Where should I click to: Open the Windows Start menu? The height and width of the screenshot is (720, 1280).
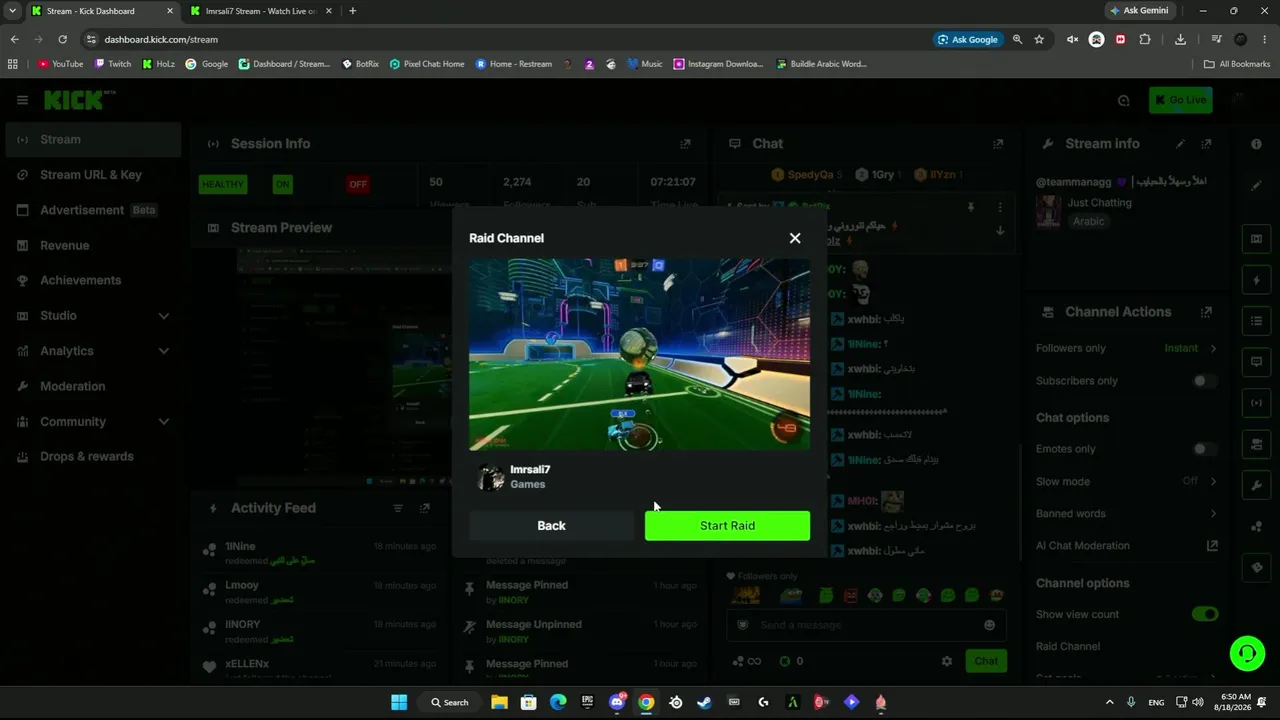[x=399, y=702]
